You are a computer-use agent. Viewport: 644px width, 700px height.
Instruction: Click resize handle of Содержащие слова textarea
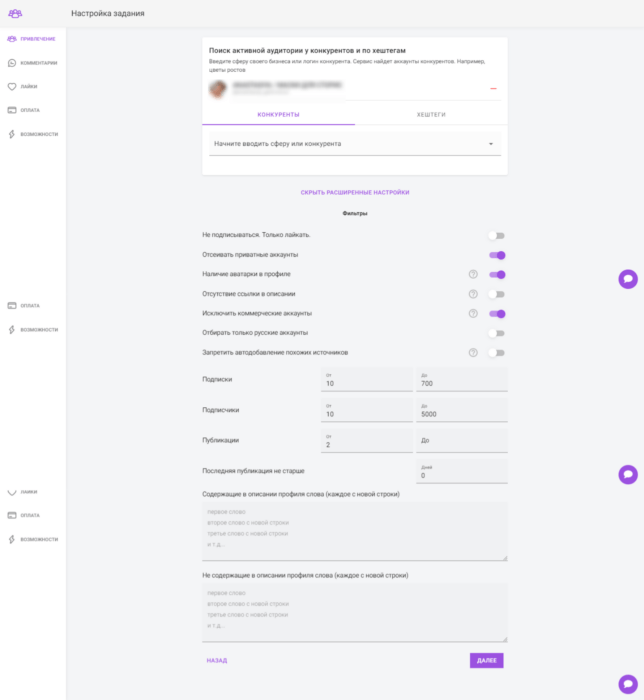tap(505, 558)
